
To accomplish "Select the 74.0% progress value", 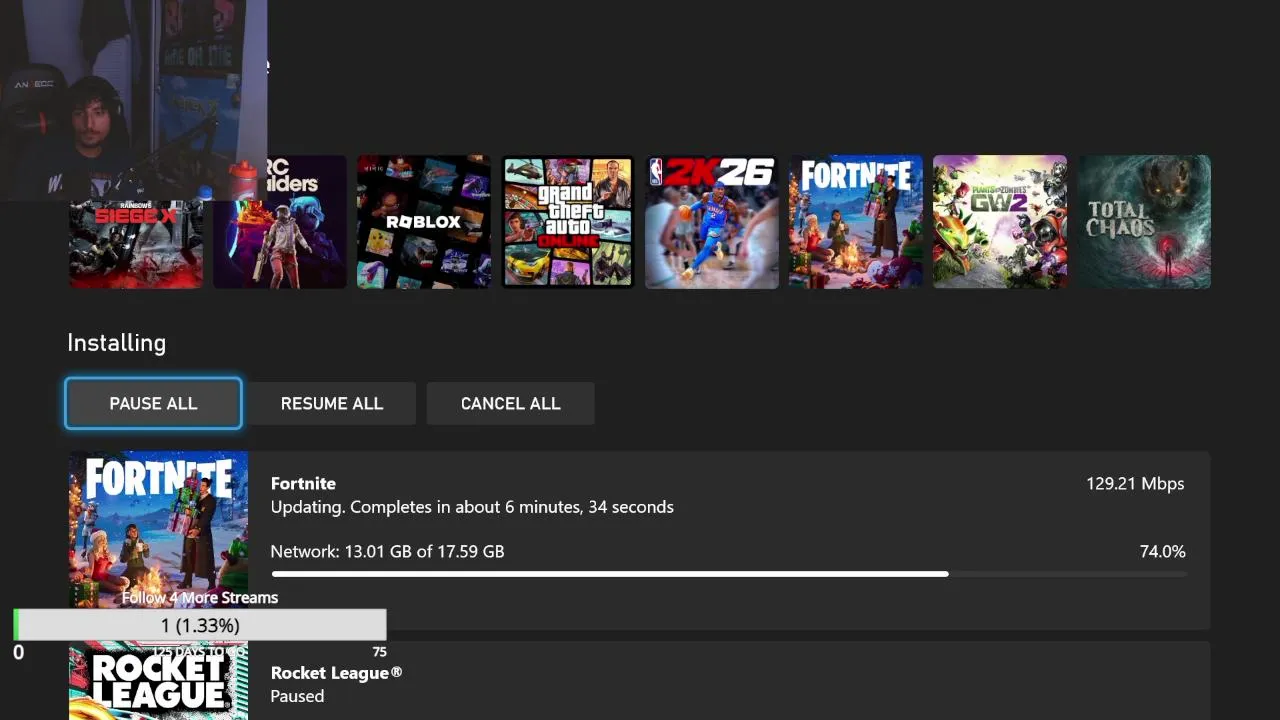I will click(x=1162, y=551).
